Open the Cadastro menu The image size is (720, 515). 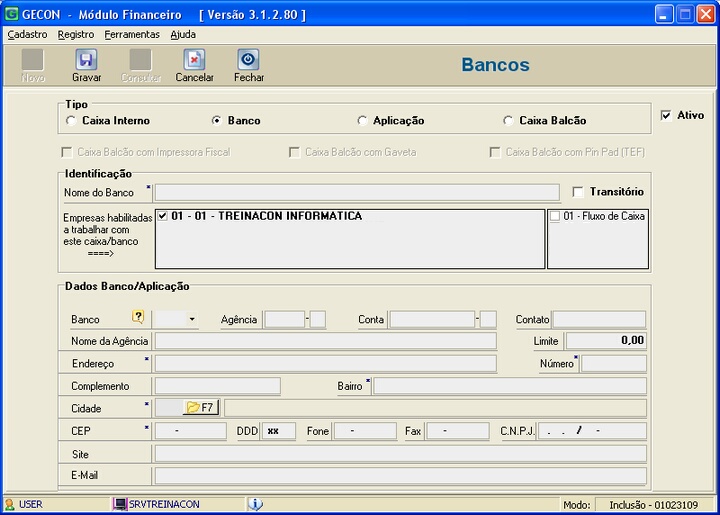point(27,34)
